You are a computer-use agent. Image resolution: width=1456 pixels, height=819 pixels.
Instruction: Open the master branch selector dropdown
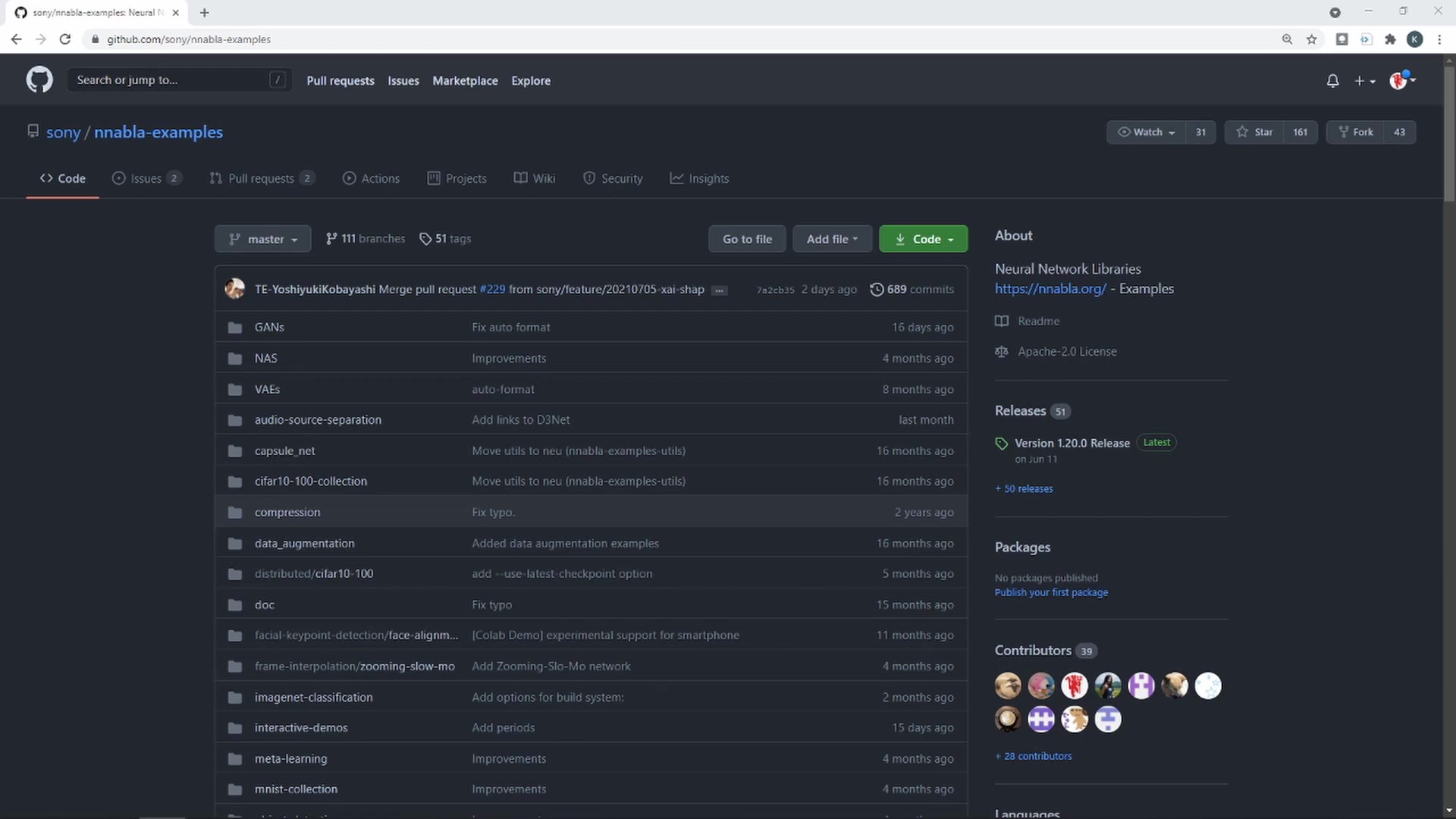click(262, 239)
